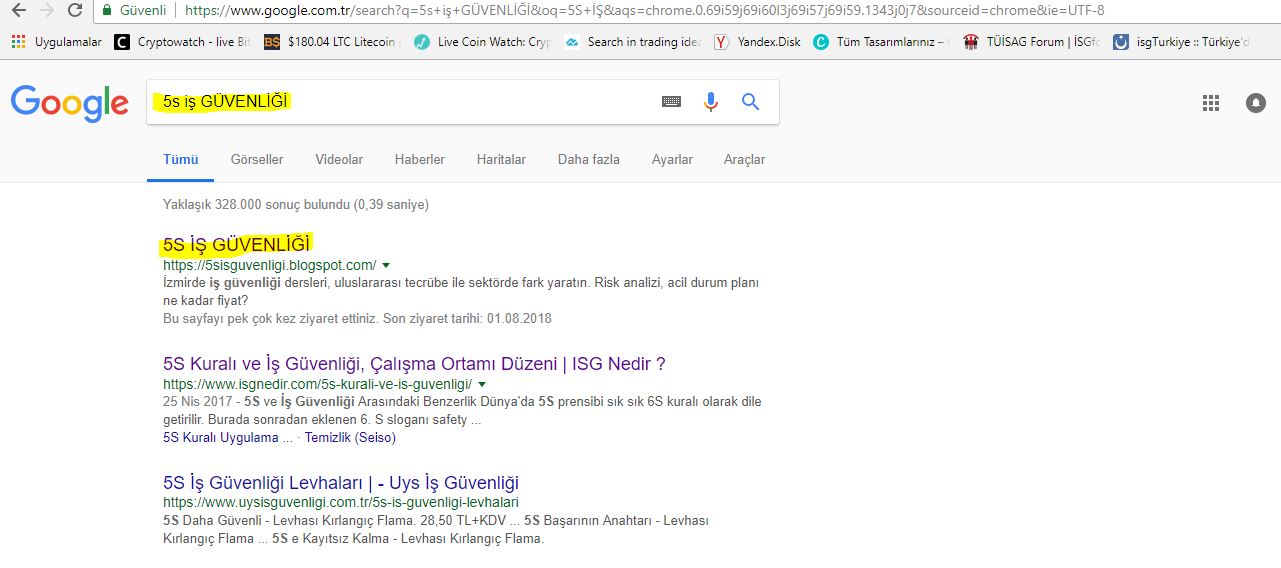Click the green secure padlock icon
Screen dimensions: 1281x568
coord(109,10)
